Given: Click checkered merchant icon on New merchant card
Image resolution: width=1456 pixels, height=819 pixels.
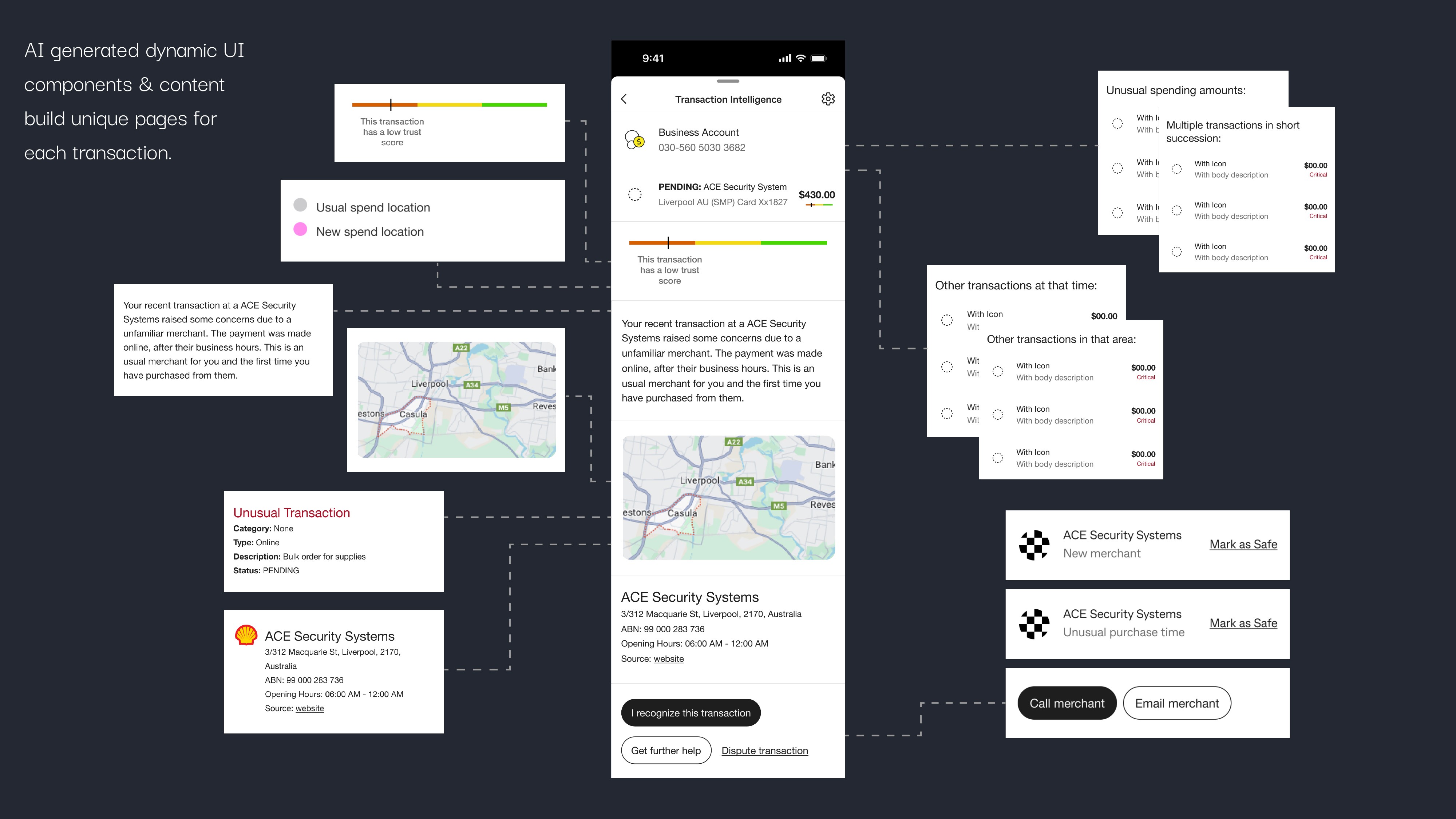Looking at the screenshot, I should pos(1034,545).
